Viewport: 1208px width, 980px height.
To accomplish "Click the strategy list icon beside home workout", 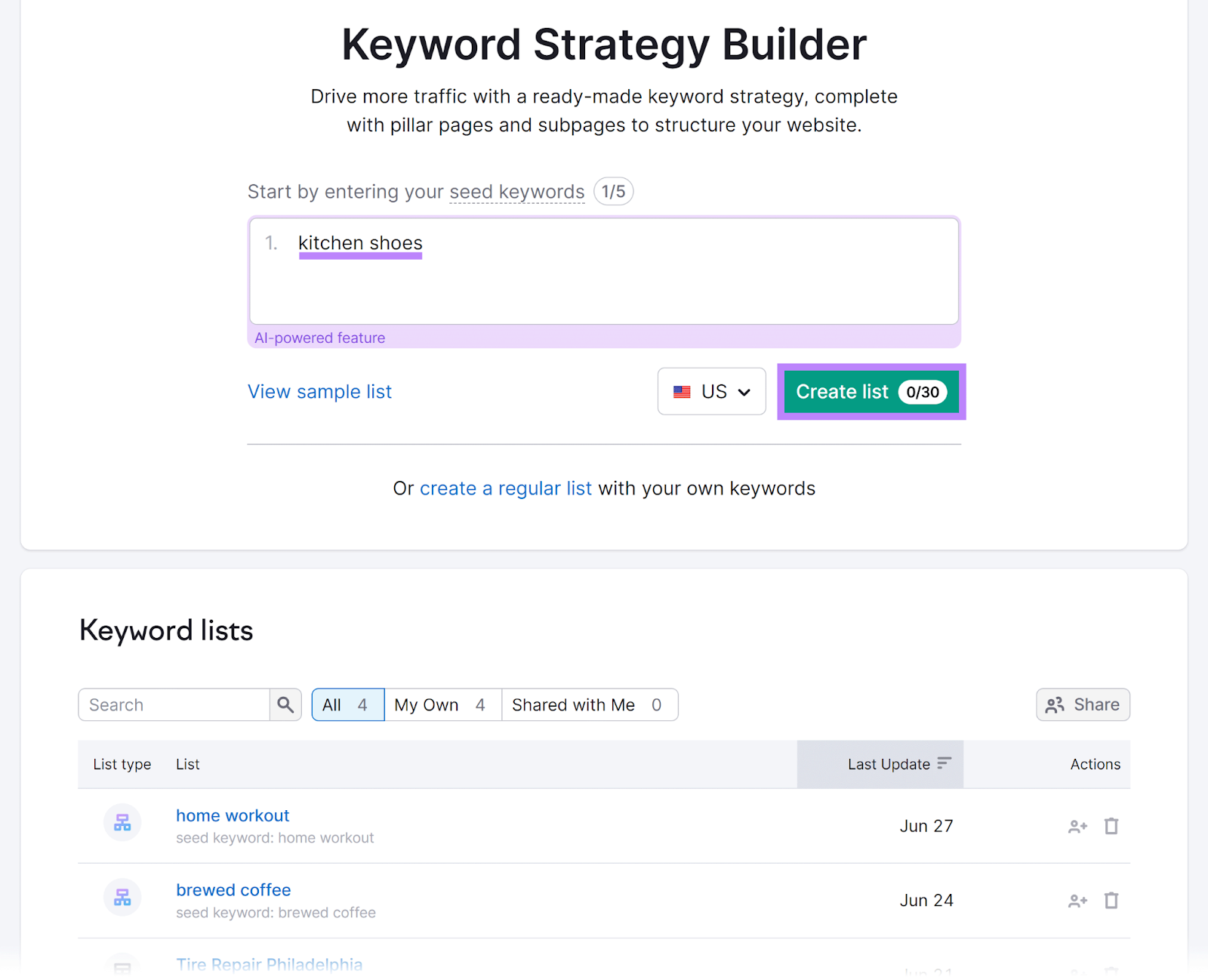I will pyautogui.click(x=122, y=822).
